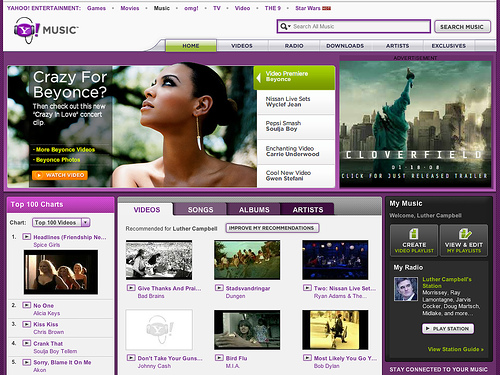Click video icon beside Bird Flu
This screenshot has height=375, width=500.
(x=219, y=358)
